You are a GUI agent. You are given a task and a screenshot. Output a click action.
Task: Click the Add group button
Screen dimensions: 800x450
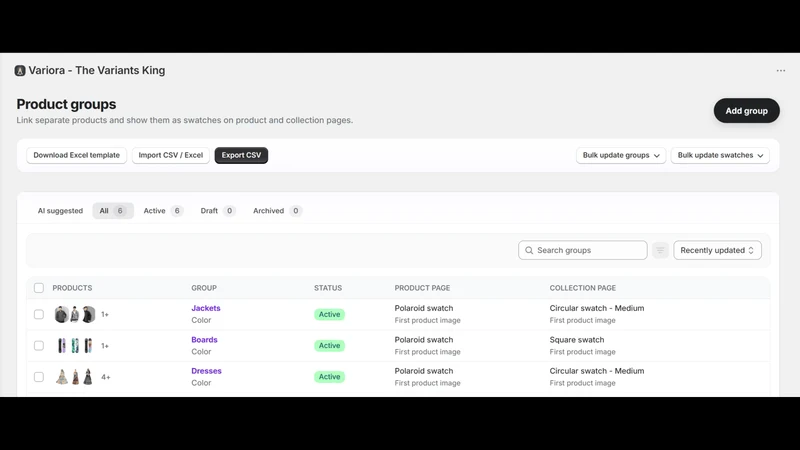(746, 111)
